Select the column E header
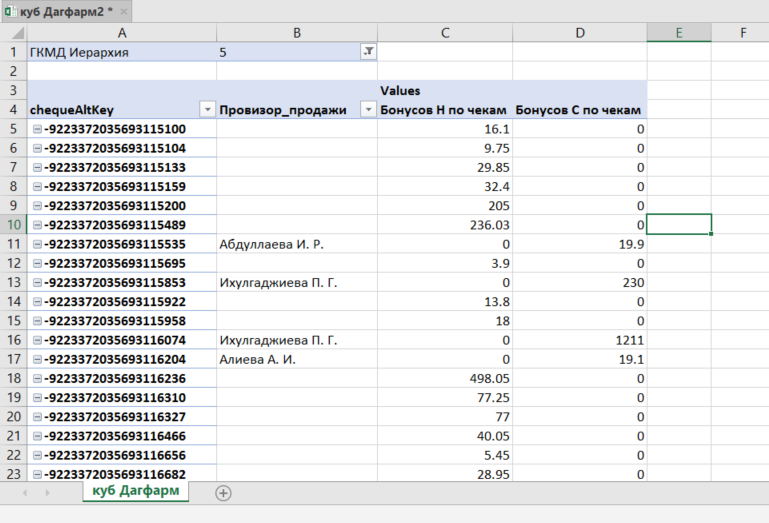The width and height of the screenshot is (769, 523). (678, 32)
